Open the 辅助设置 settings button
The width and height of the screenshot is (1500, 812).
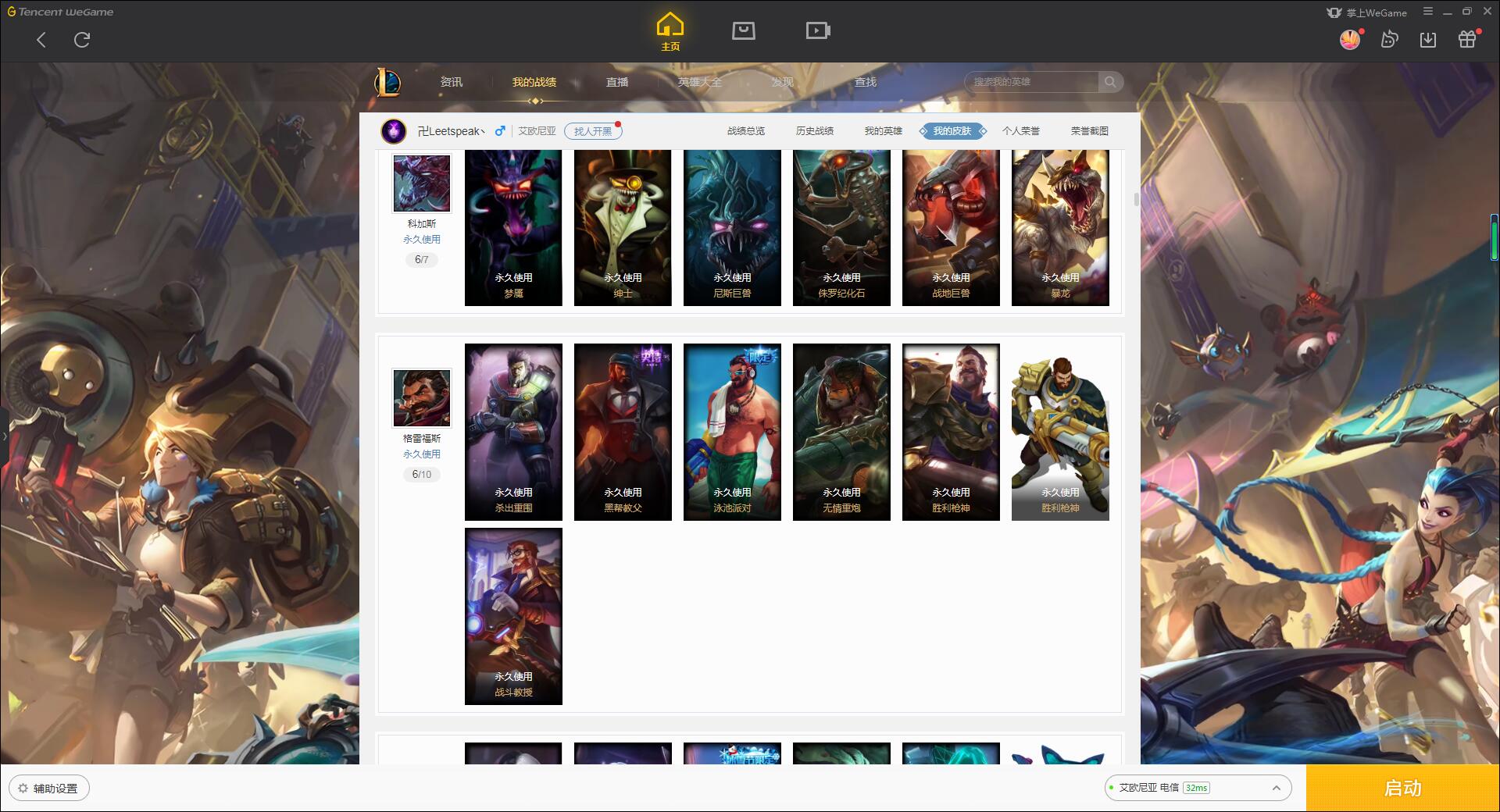pos(48,789)
